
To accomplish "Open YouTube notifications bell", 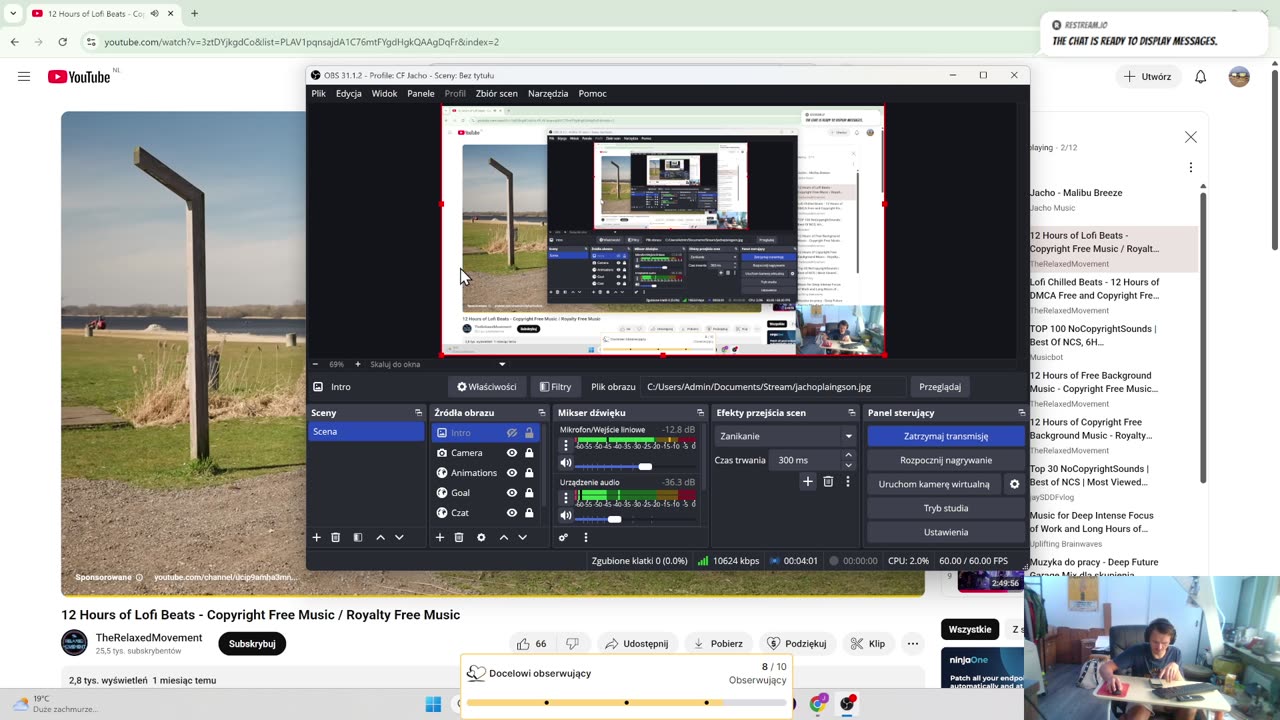I will (x=1200, y=76).
